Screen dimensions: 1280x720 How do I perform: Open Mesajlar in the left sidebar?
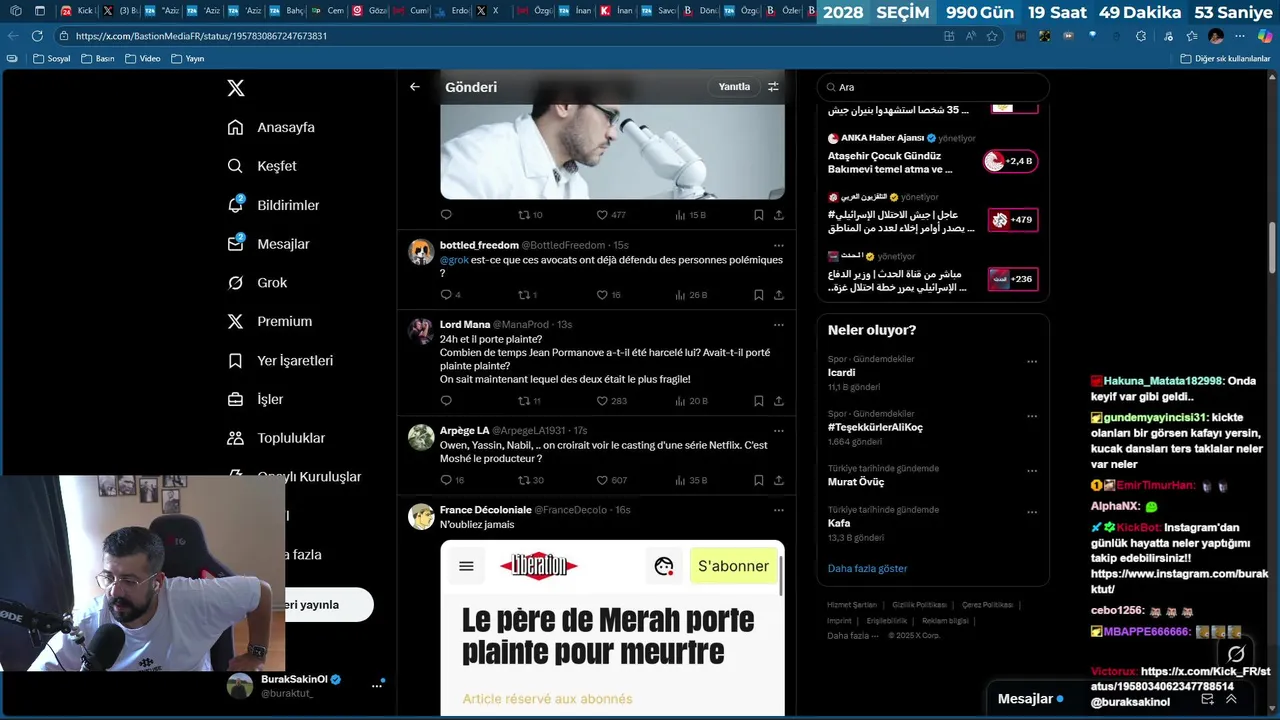click(x=268, y=244)
